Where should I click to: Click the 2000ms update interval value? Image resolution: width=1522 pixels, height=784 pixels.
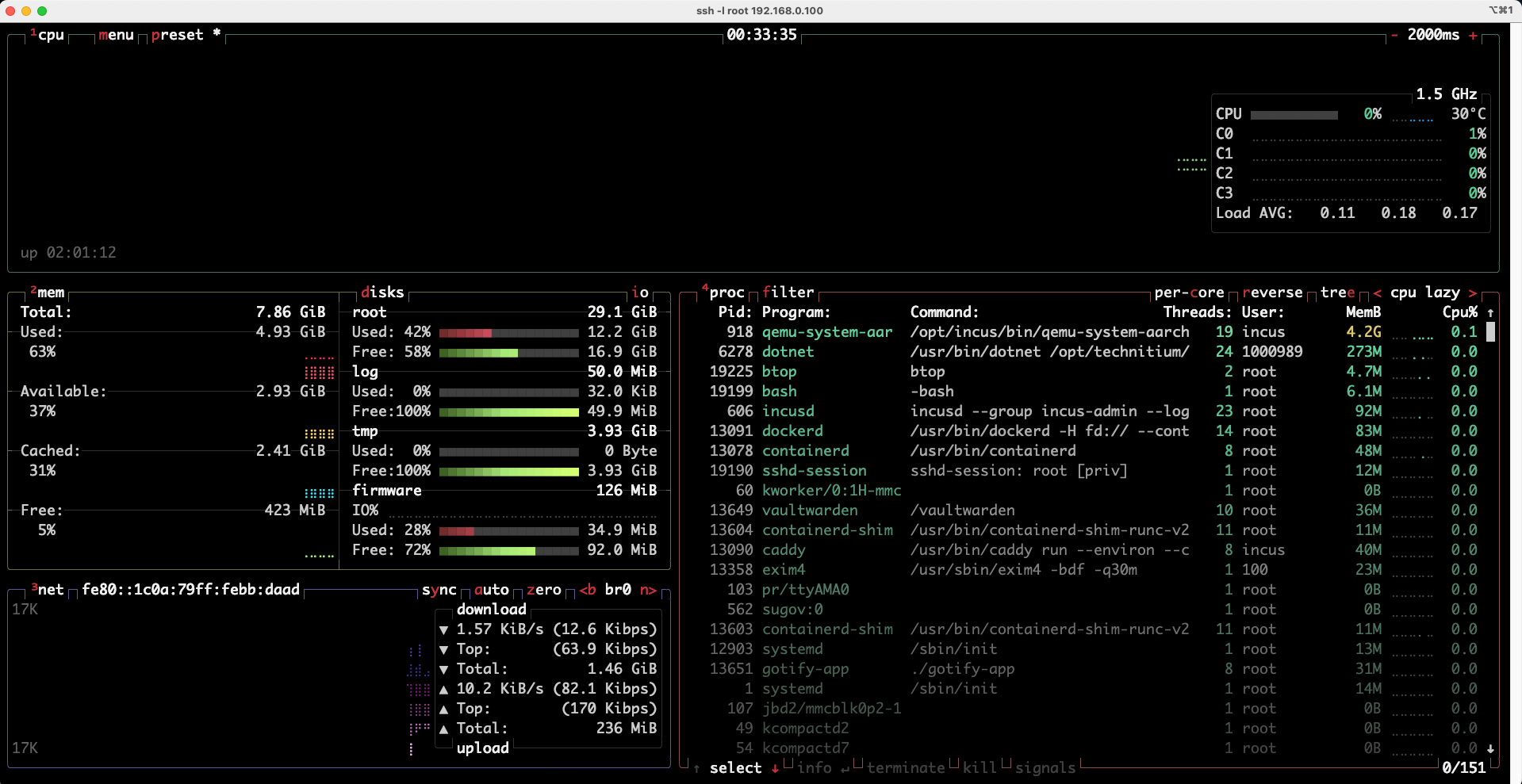click(x=1433, y=35)
